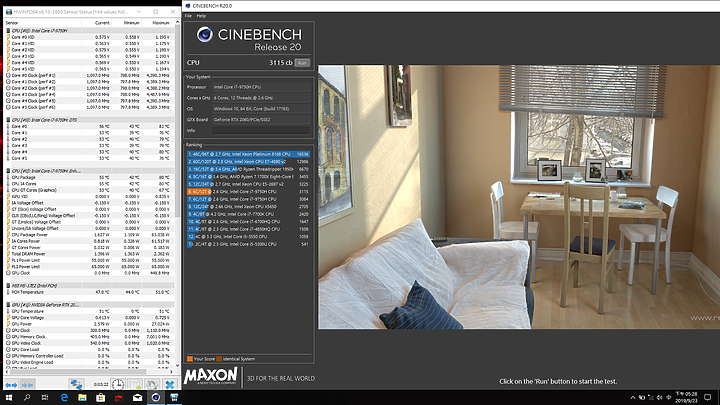Collapse the PCH temperature sensor group

click(90, 286)
